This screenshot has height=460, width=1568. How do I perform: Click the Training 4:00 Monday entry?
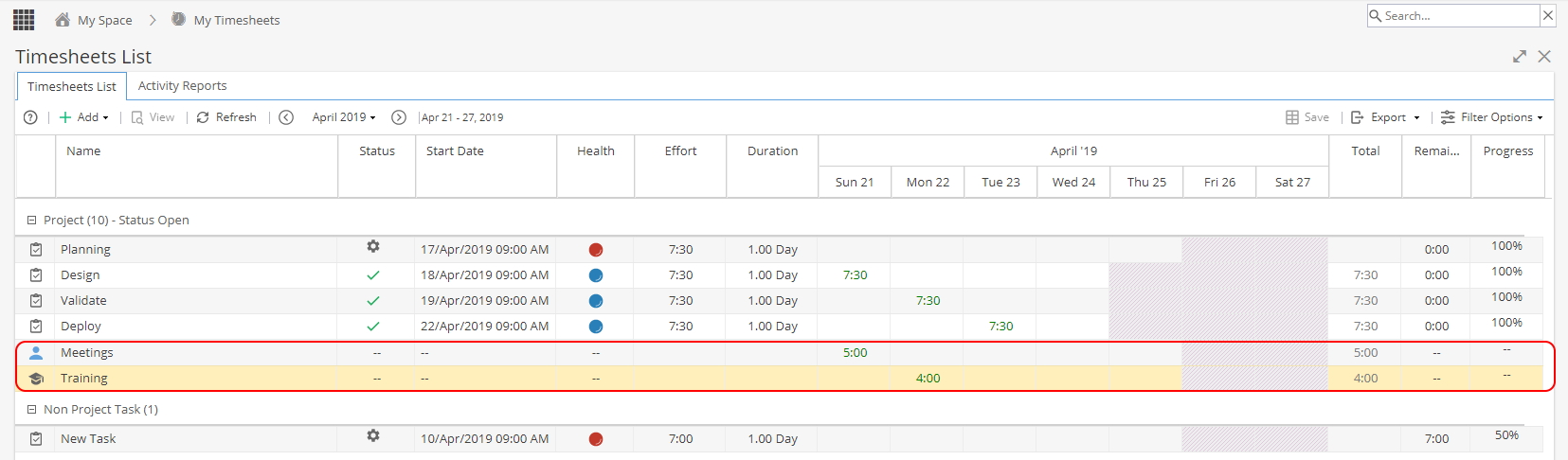tap(928, 379)
